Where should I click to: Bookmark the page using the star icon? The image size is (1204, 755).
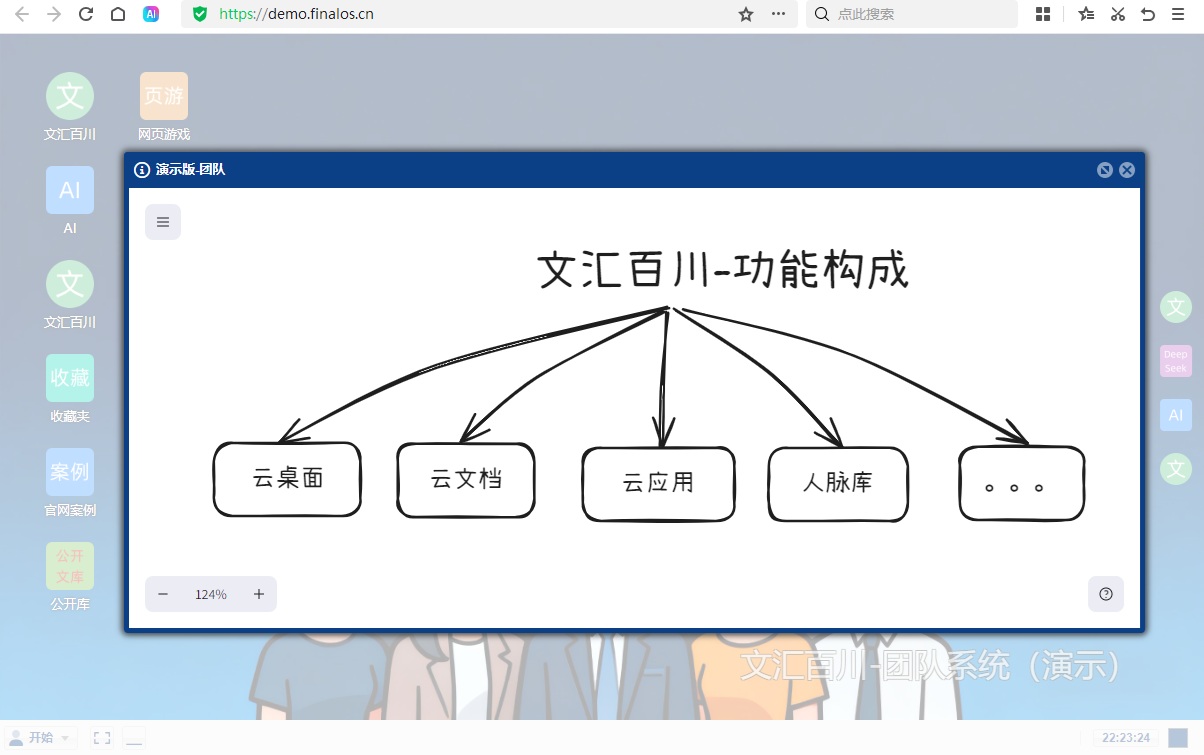(746, 14)
